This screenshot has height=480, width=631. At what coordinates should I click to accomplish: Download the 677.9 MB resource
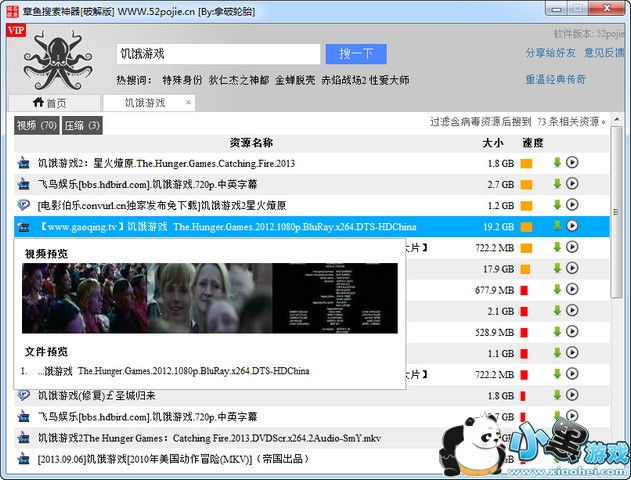pos(557,289)
